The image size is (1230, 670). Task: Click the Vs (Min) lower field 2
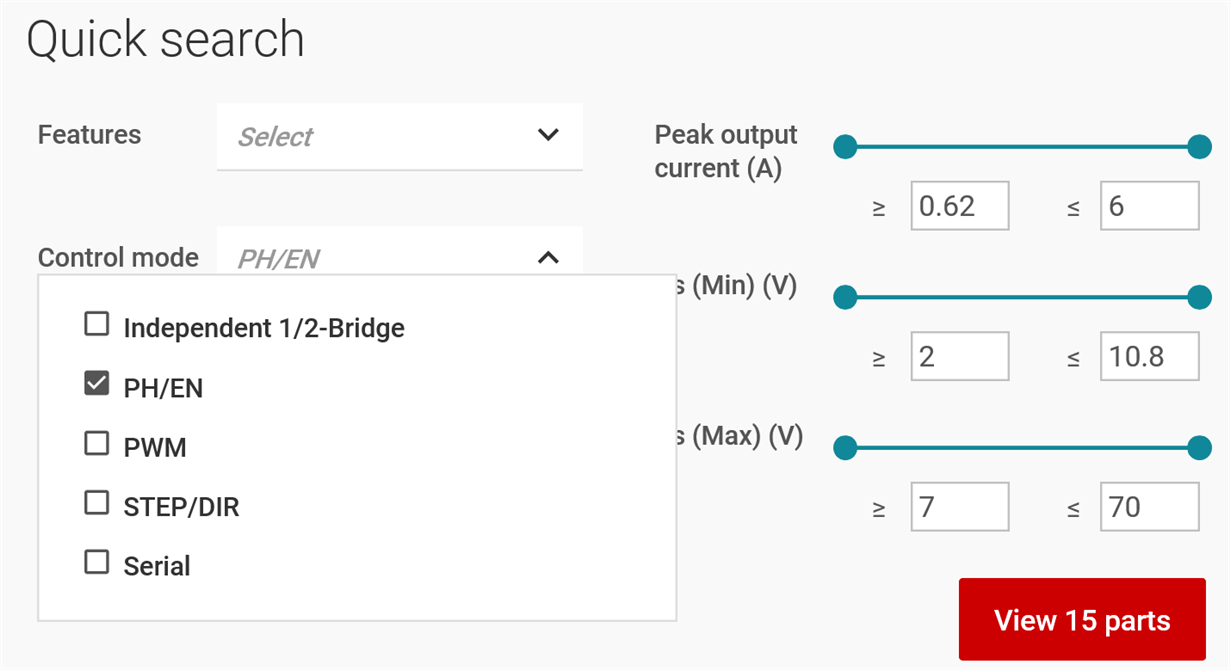(960, 357)
